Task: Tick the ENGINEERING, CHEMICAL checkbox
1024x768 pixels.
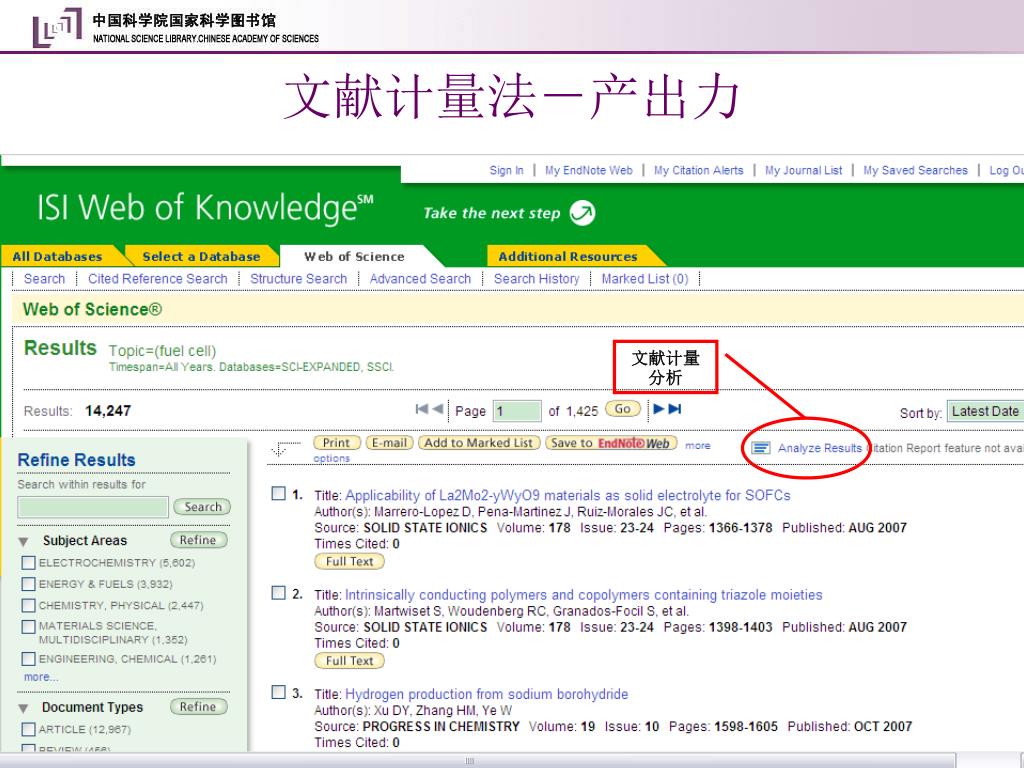Action: (x=29, y=658)
